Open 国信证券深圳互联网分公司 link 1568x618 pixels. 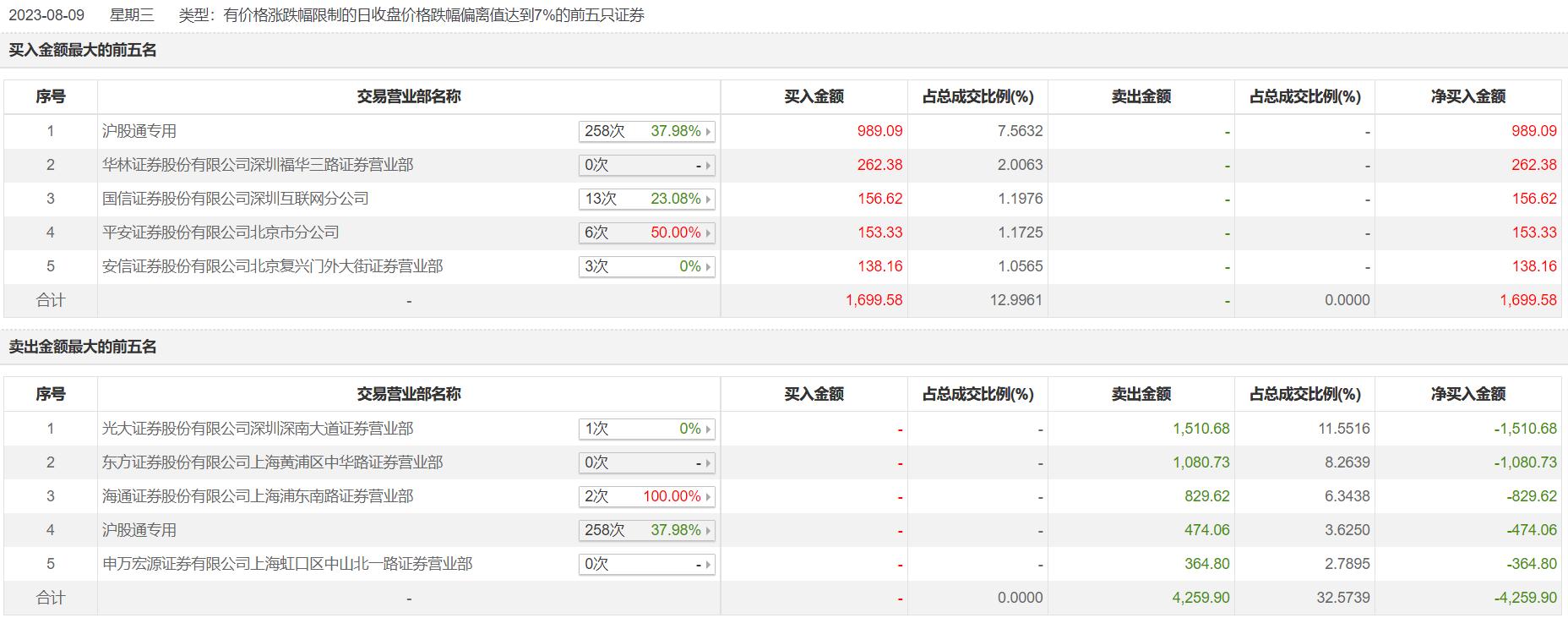236,199
